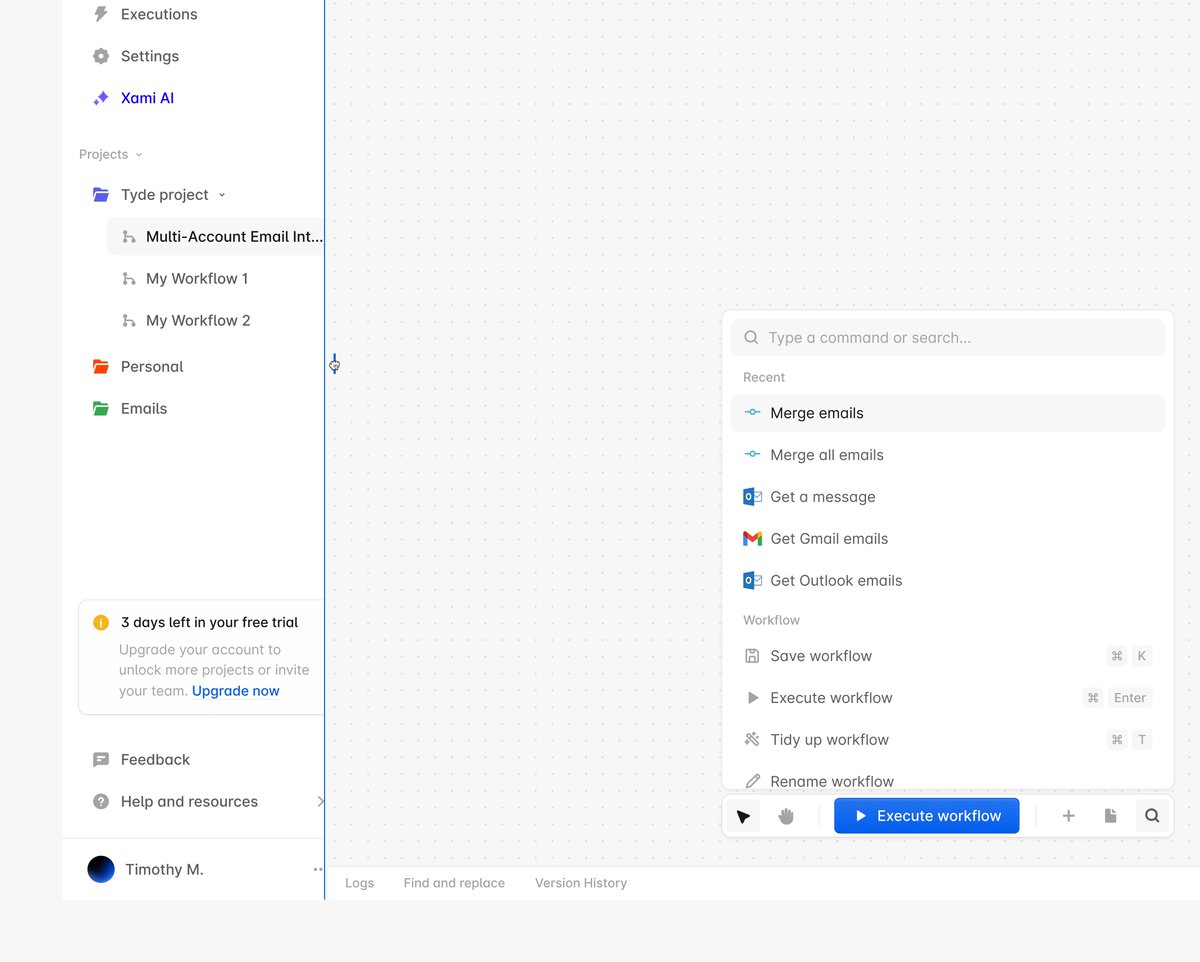Open the Settings section
Viewport: 1200px width, 962px height.
(149, 56)
